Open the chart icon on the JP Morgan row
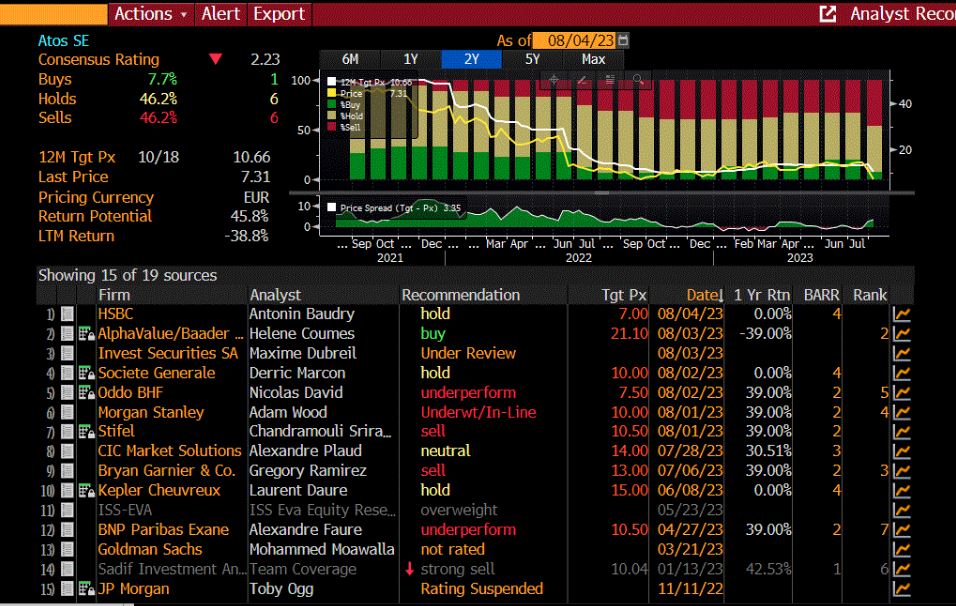Viewport: 956px width, 606px height. [x=902, y=589]
